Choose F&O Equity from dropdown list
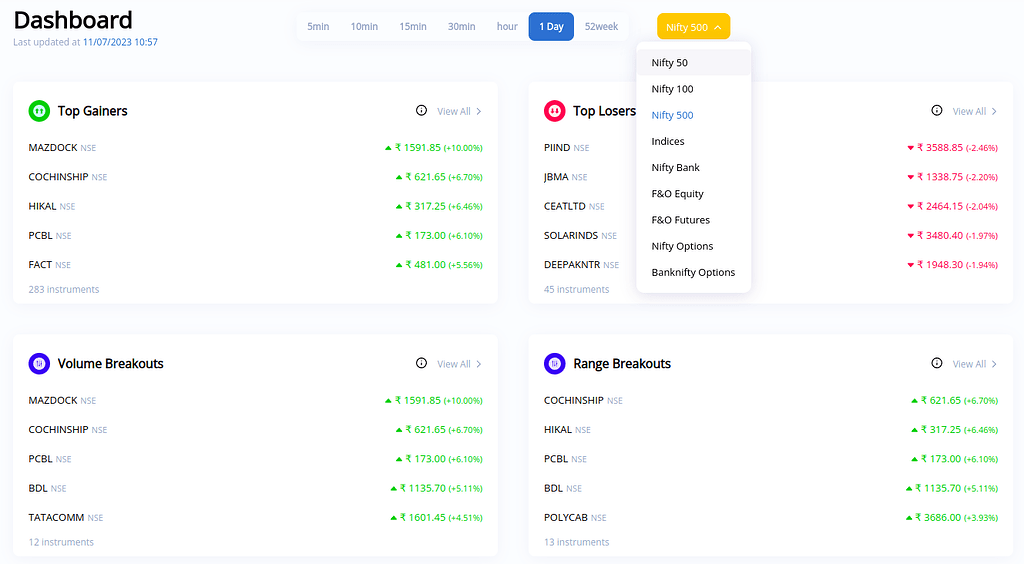Image resolution: width=1024 pixels, height=564 pixels. tap(694, 193)
